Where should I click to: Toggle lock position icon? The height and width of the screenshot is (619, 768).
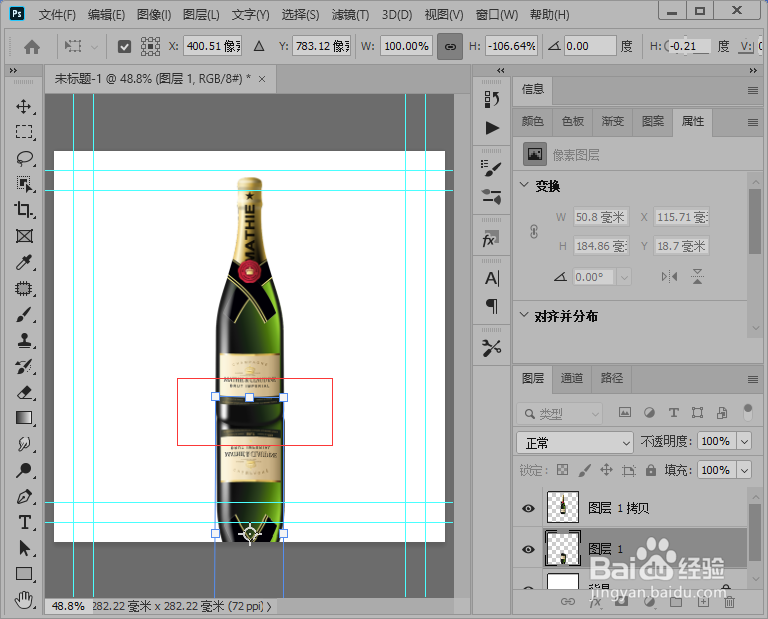click(x=606, y=470)
